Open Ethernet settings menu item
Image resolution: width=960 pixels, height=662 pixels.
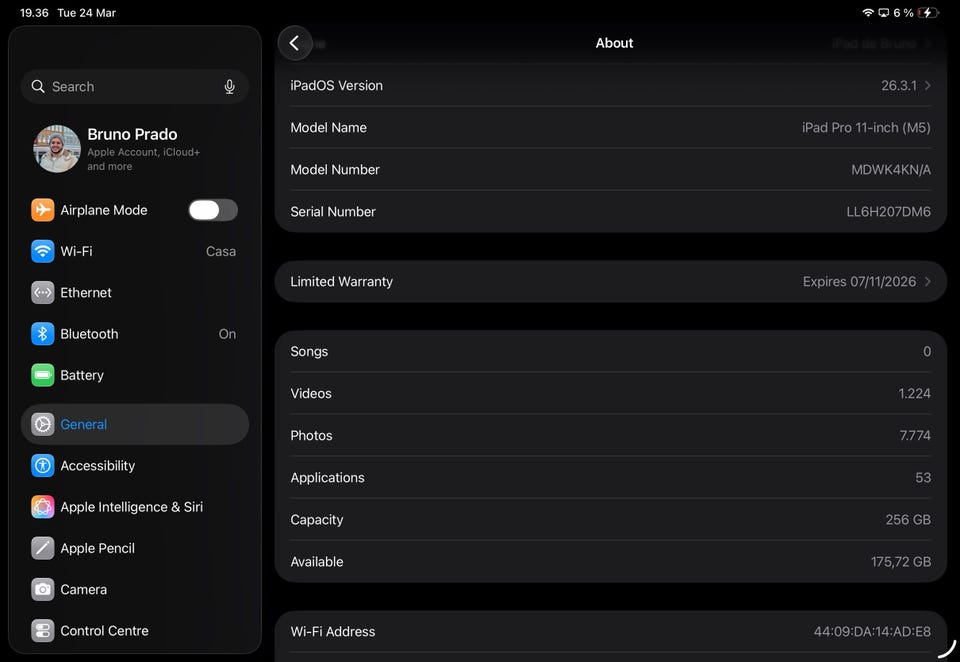(135, 293)
